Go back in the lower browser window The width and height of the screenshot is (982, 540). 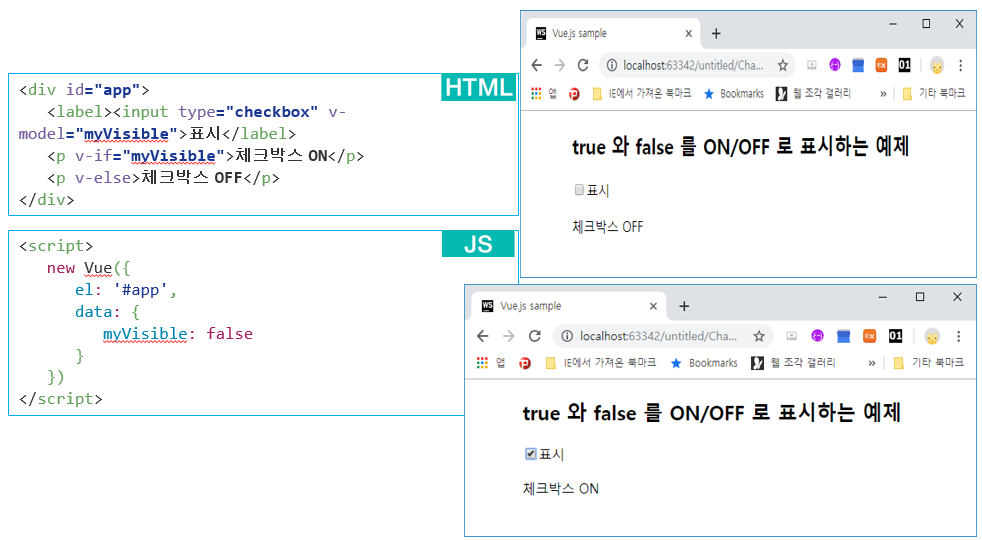[482, 336]
